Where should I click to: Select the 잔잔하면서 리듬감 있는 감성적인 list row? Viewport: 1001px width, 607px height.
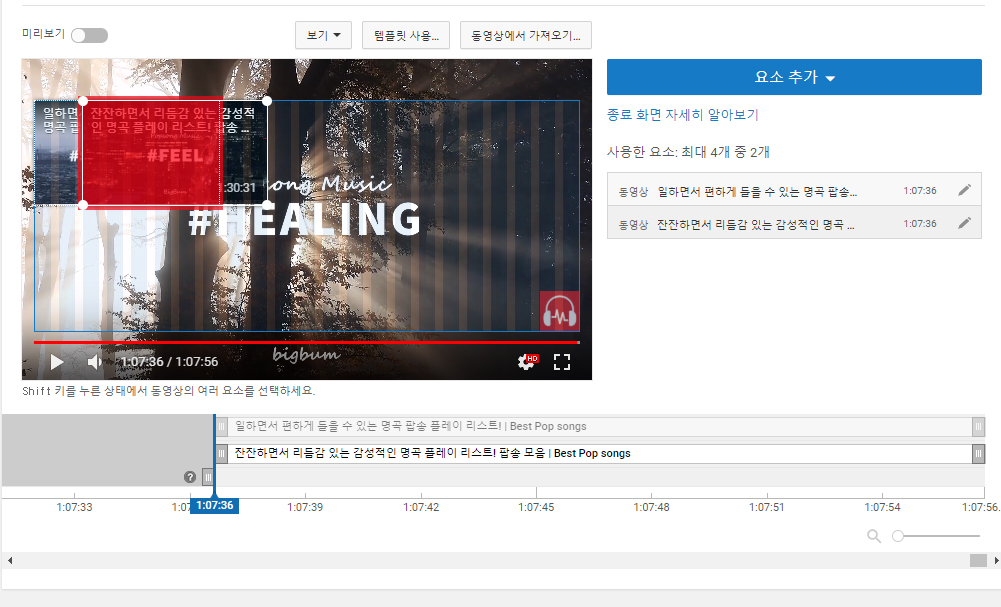[794, 223]
